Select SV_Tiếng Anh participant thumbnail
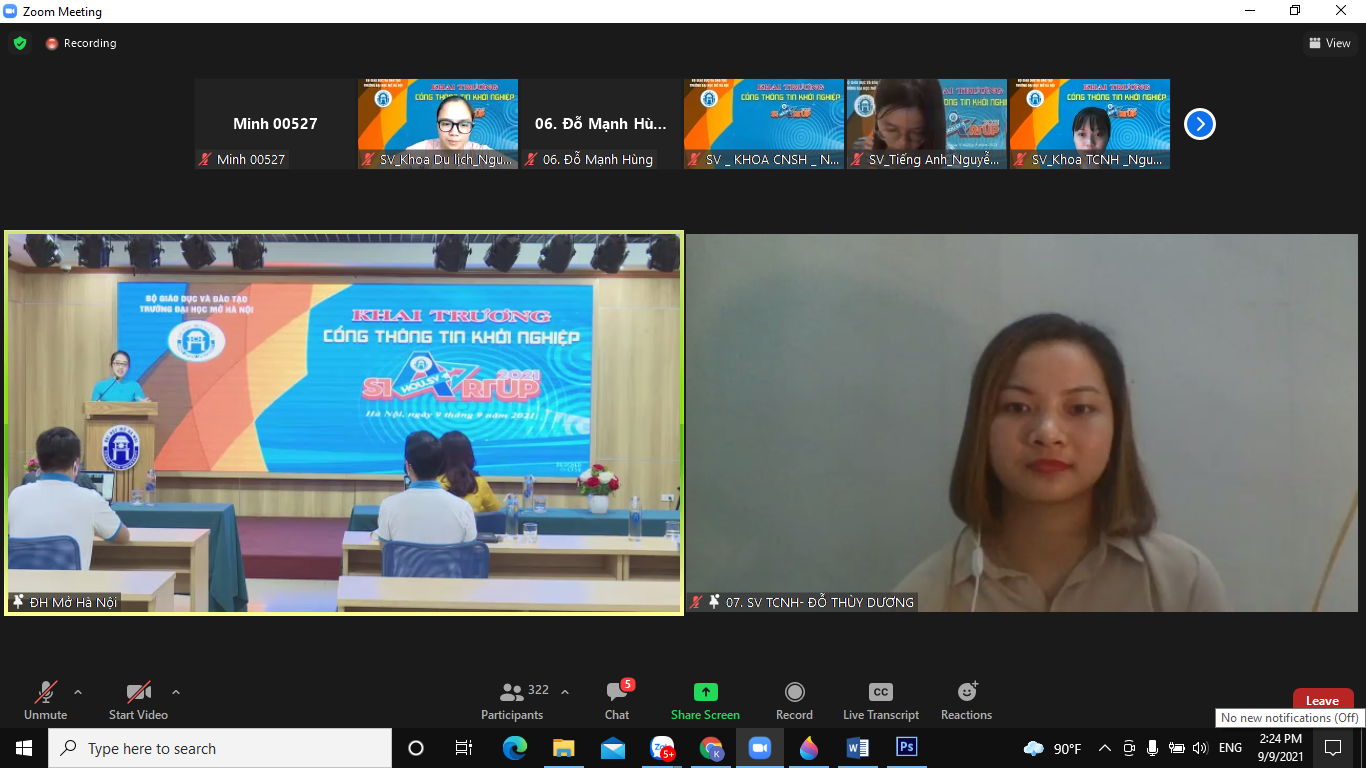 (x=927, y=124)
